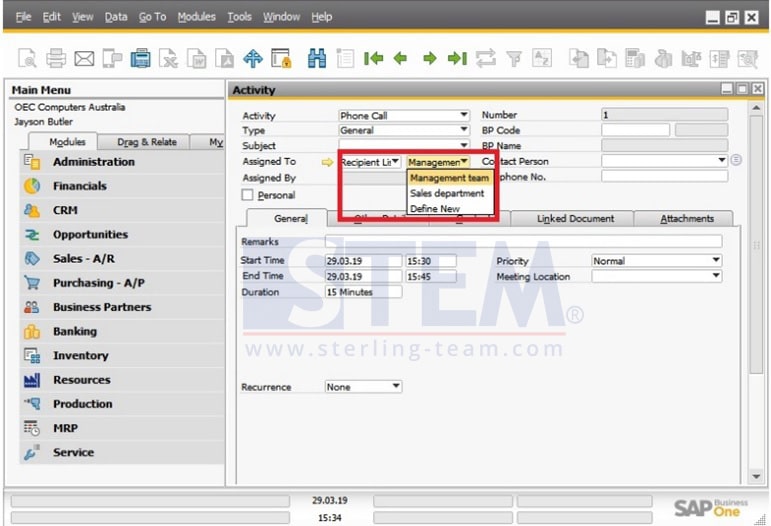Click Activity window scrollbar down arrow

[x=756, y=476]
